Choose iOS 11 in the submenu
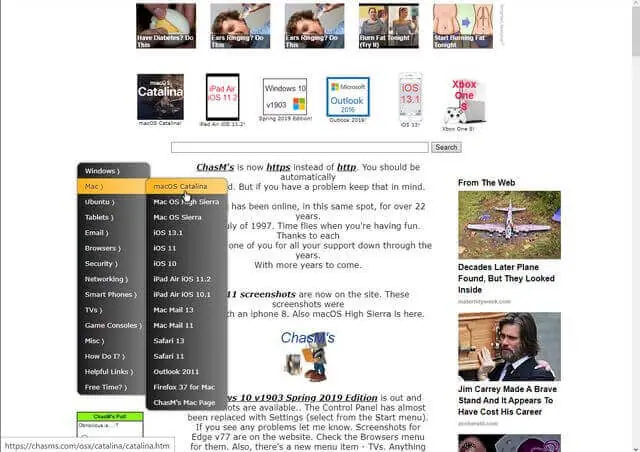640x452 pixels. tap(187, 248)
